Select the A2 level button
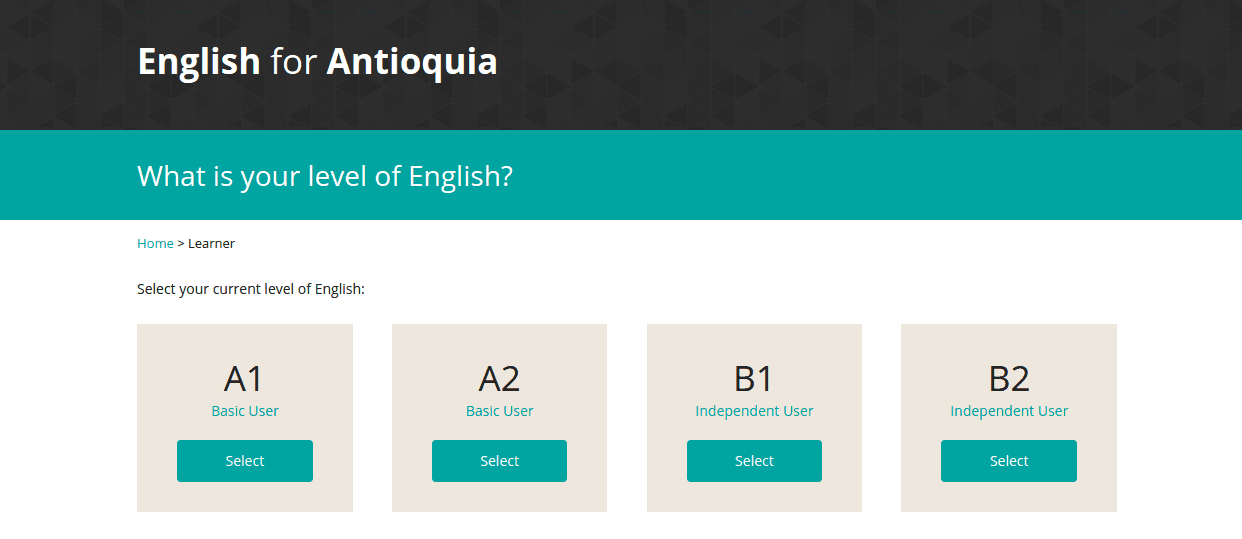The width and height of the screenshot is (1242, 539). tap(499, 461)
